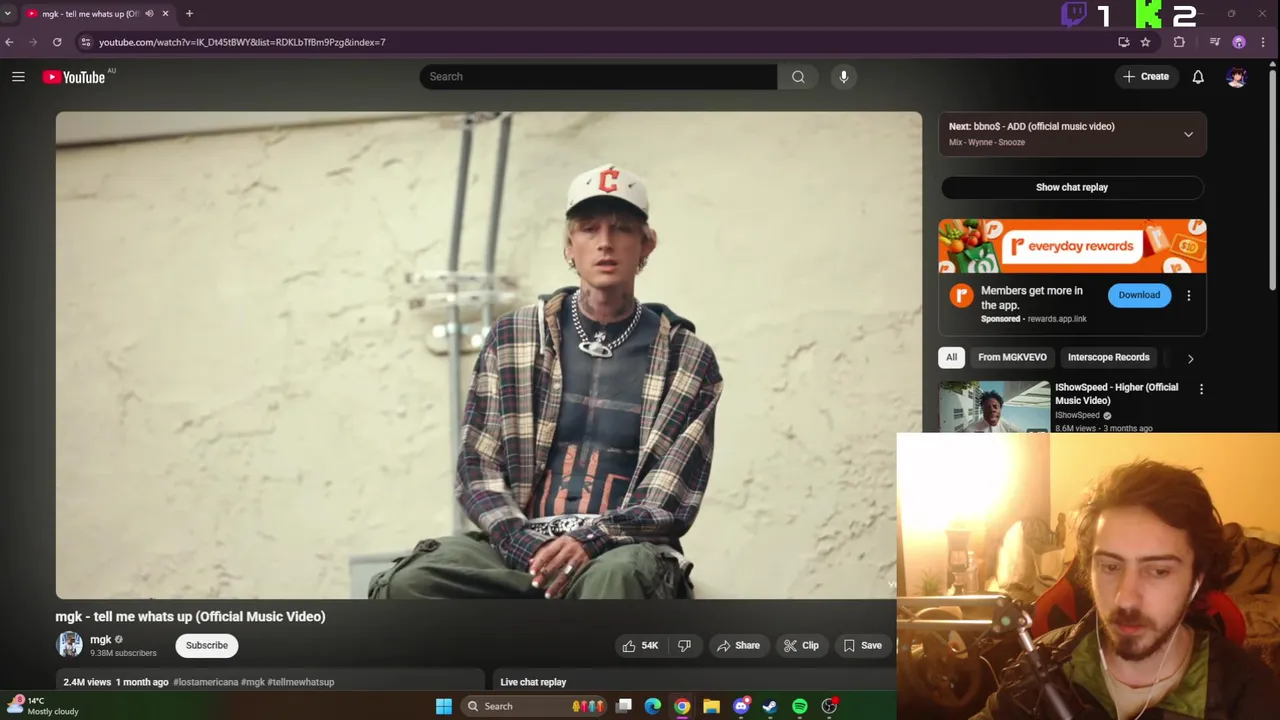Install app icon in address bar
This screenshot has height=720, width=1280.
pyautogui.click(x=1124, y=42)
